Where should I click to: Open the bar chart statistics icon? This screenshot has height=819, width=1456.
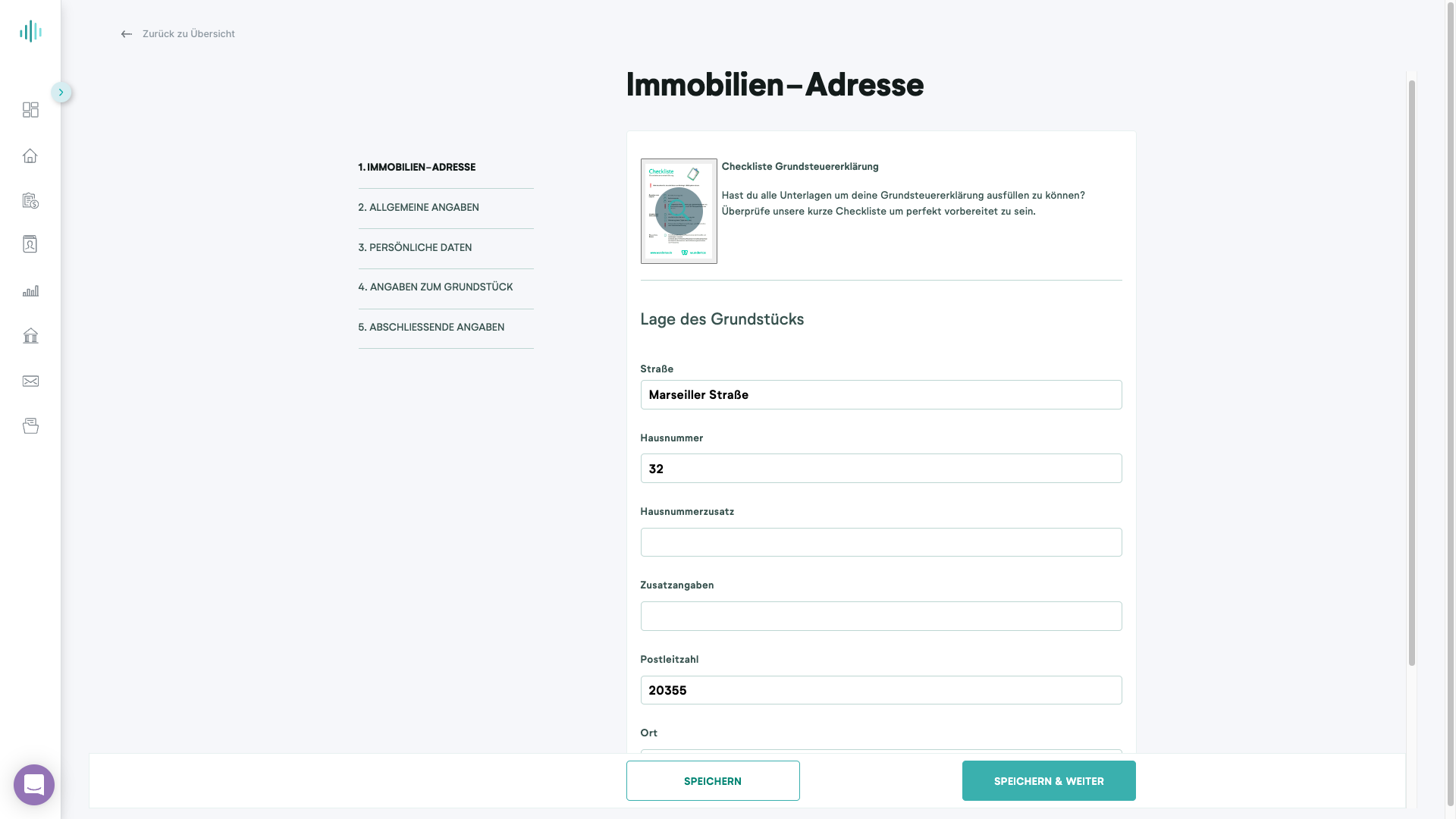[x=30, y=291]
